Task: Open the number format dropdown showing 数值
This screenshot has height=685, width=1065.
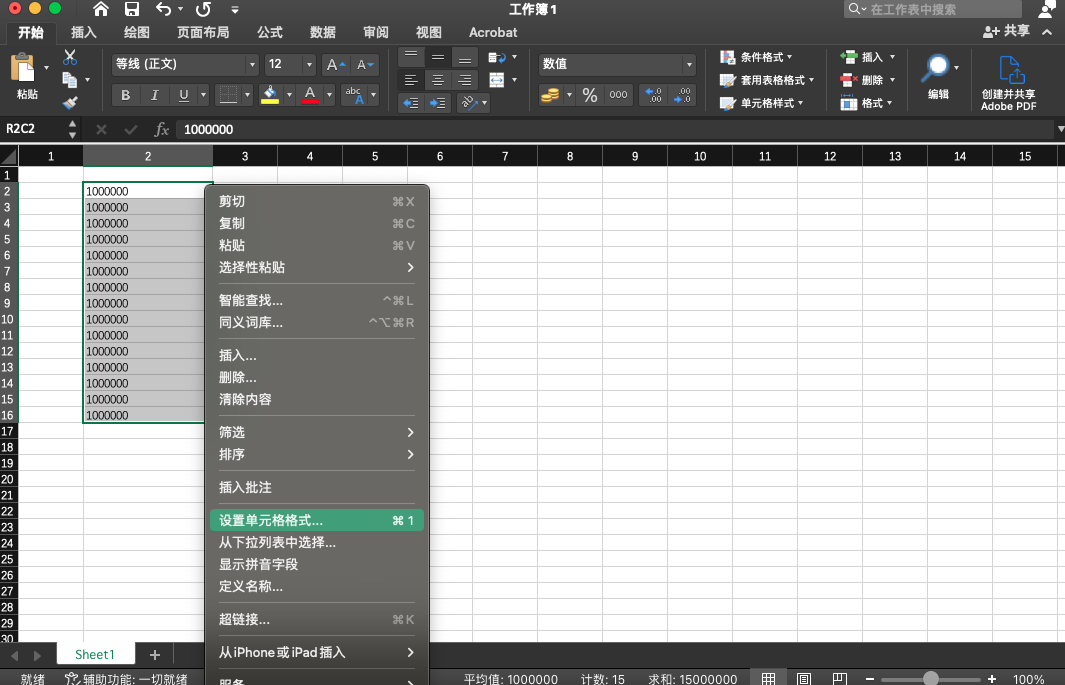Action: coord(615,63)
